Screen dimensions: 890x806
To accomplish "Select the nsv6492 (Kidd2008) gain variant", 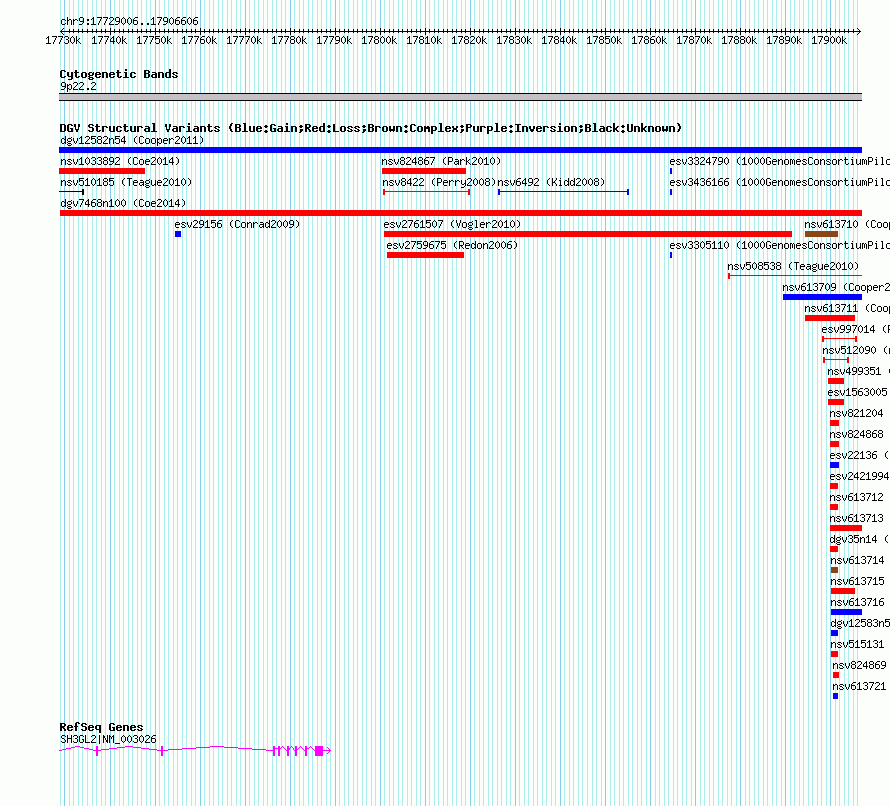I will pyautogui.click(x=563, y=192).
